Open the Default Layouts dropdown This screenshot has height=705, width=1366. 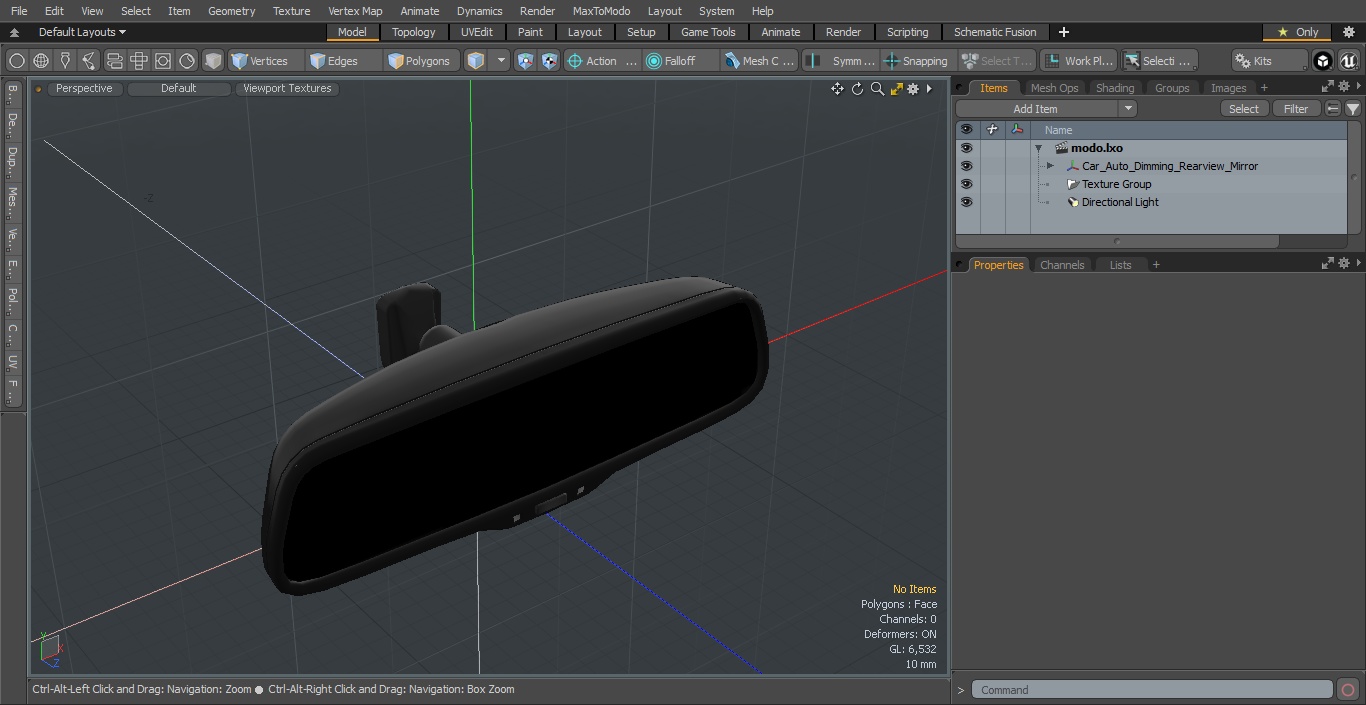pos(81,32)
